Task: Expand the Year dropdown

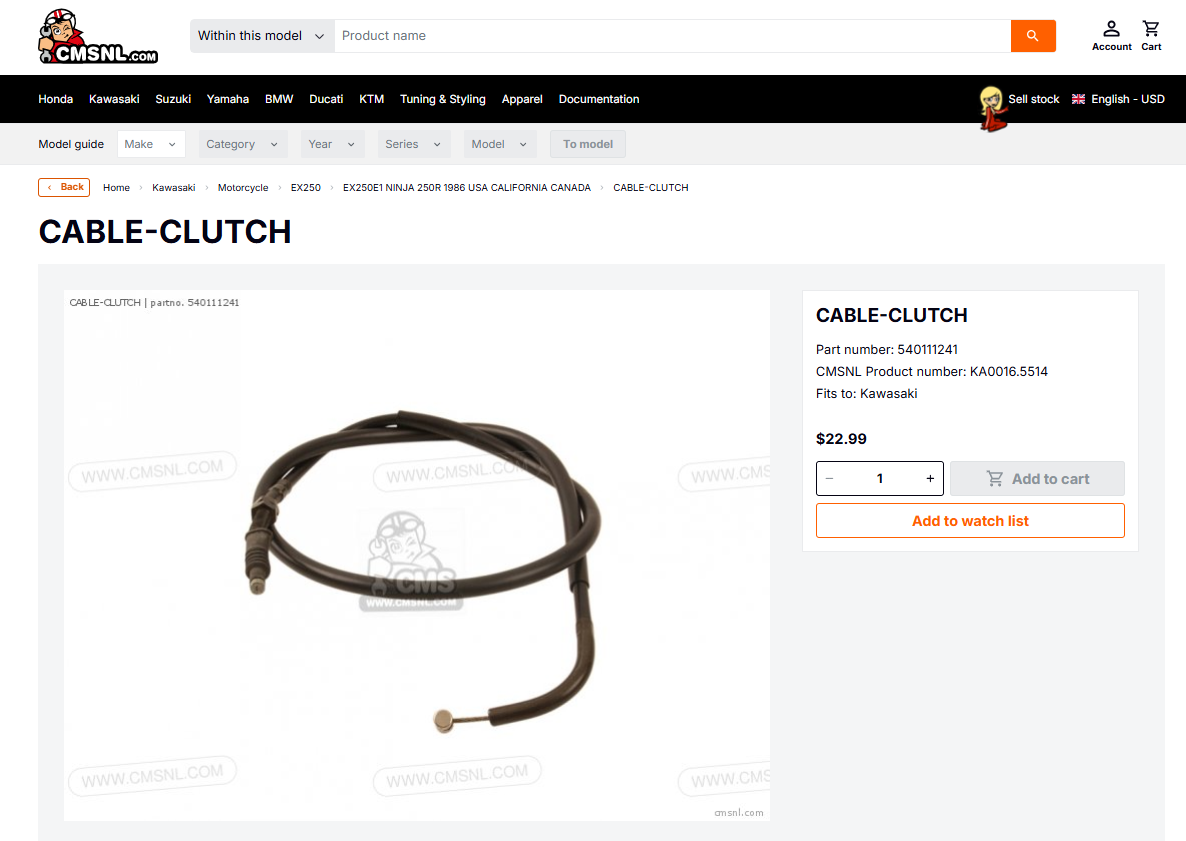Action: coord(333,144)
